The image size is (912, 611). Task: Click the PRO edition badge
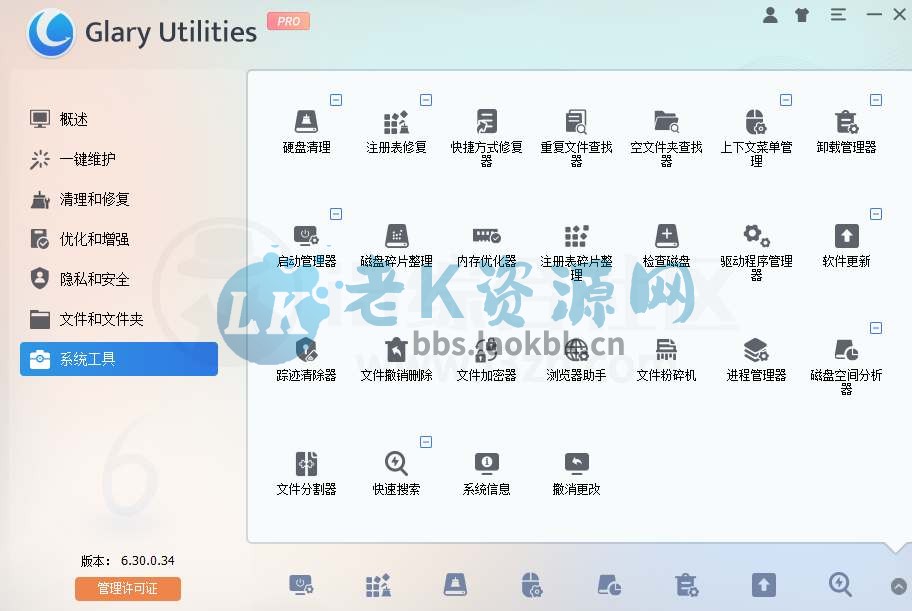(x=288, y=21)
